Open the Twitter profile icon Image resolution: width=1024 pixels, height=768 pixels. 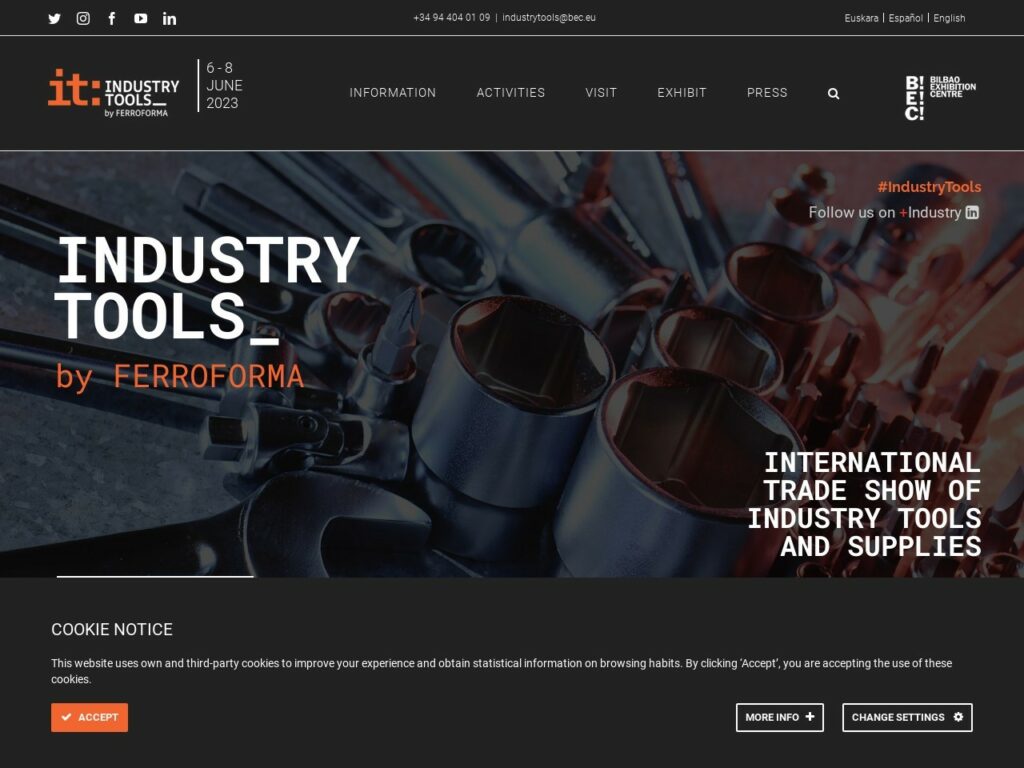[54, 18]
